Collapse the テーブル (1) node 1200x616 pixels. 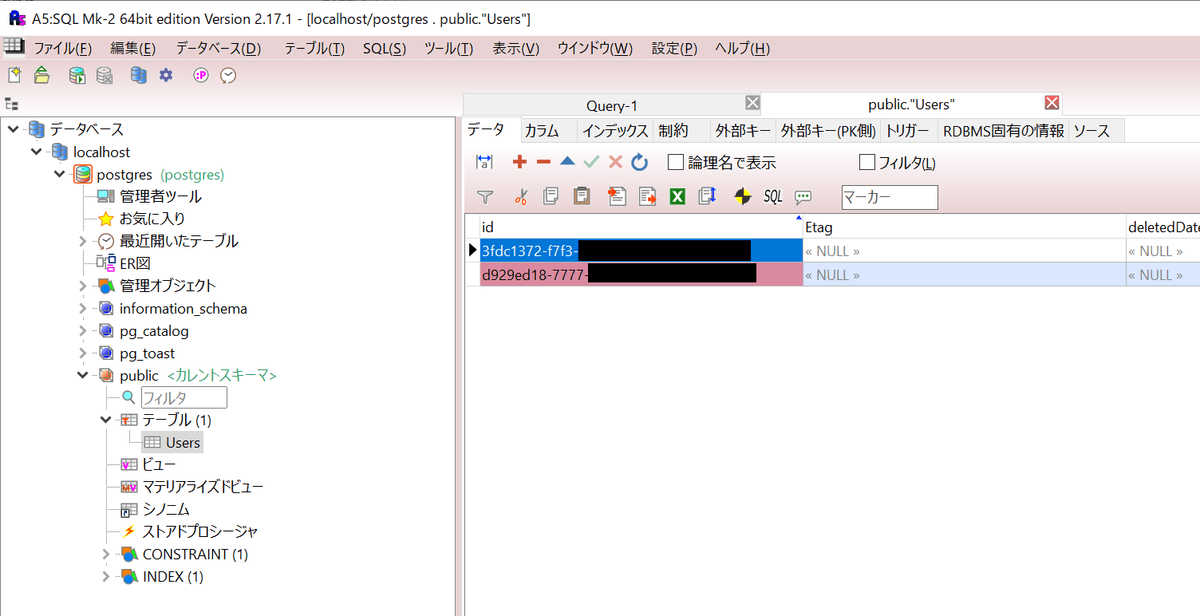(106, 420)
